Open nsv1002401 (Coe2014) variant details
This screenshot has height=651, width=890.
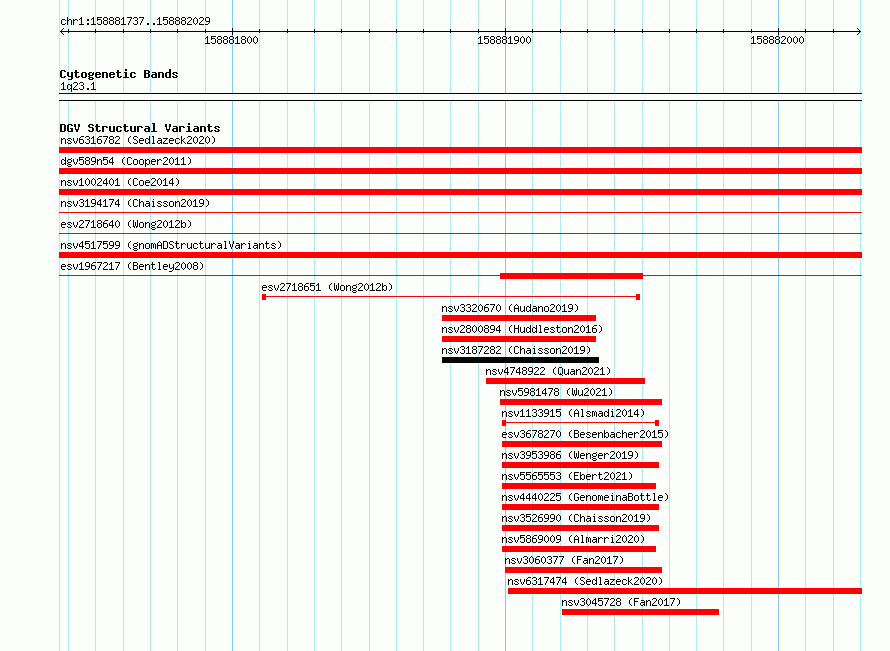coord(120,182)
